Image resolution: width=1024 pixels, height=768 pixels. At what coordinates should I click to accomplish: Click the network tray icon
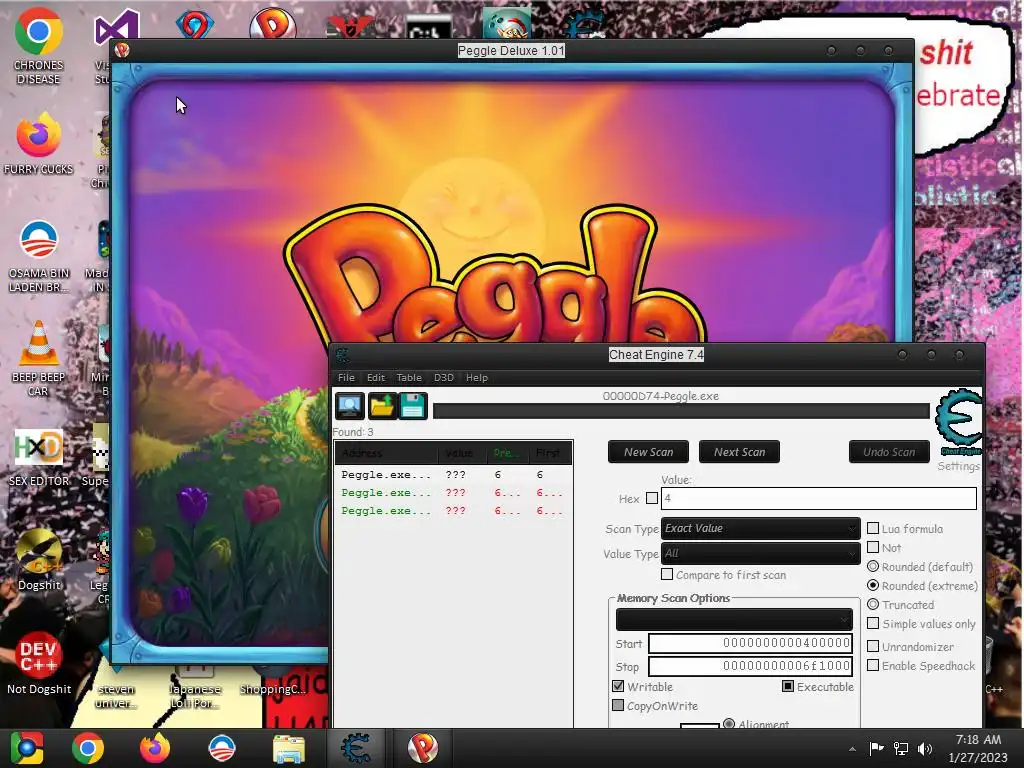(x=901, y=748)
